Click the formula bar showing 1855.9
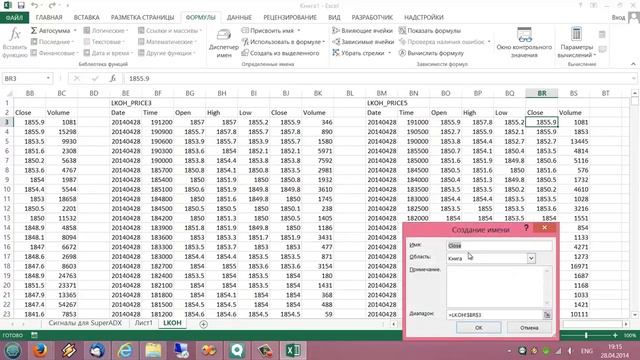This screenshot has height=360, width=640. 380,78
